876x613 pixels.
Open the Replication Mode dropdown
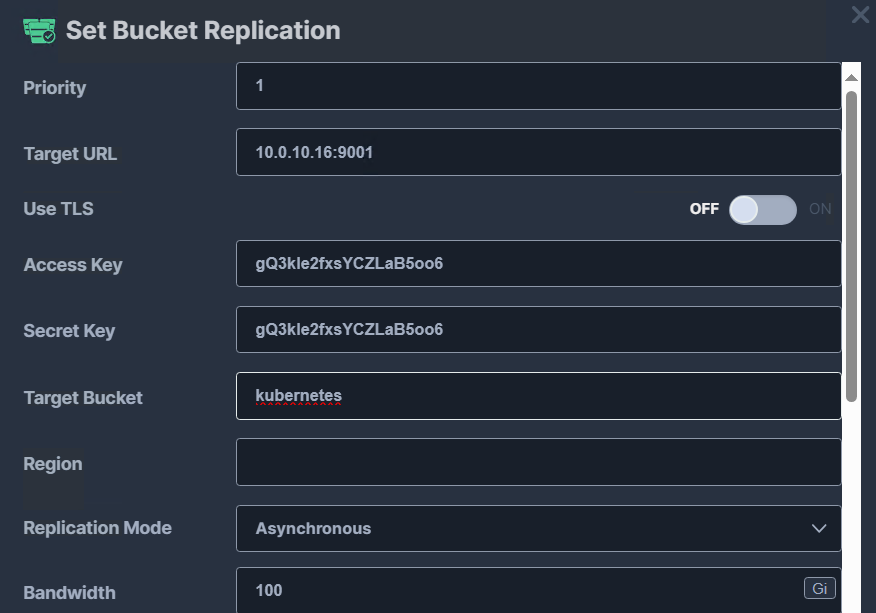pyautogui.click(x=538, y=528)
